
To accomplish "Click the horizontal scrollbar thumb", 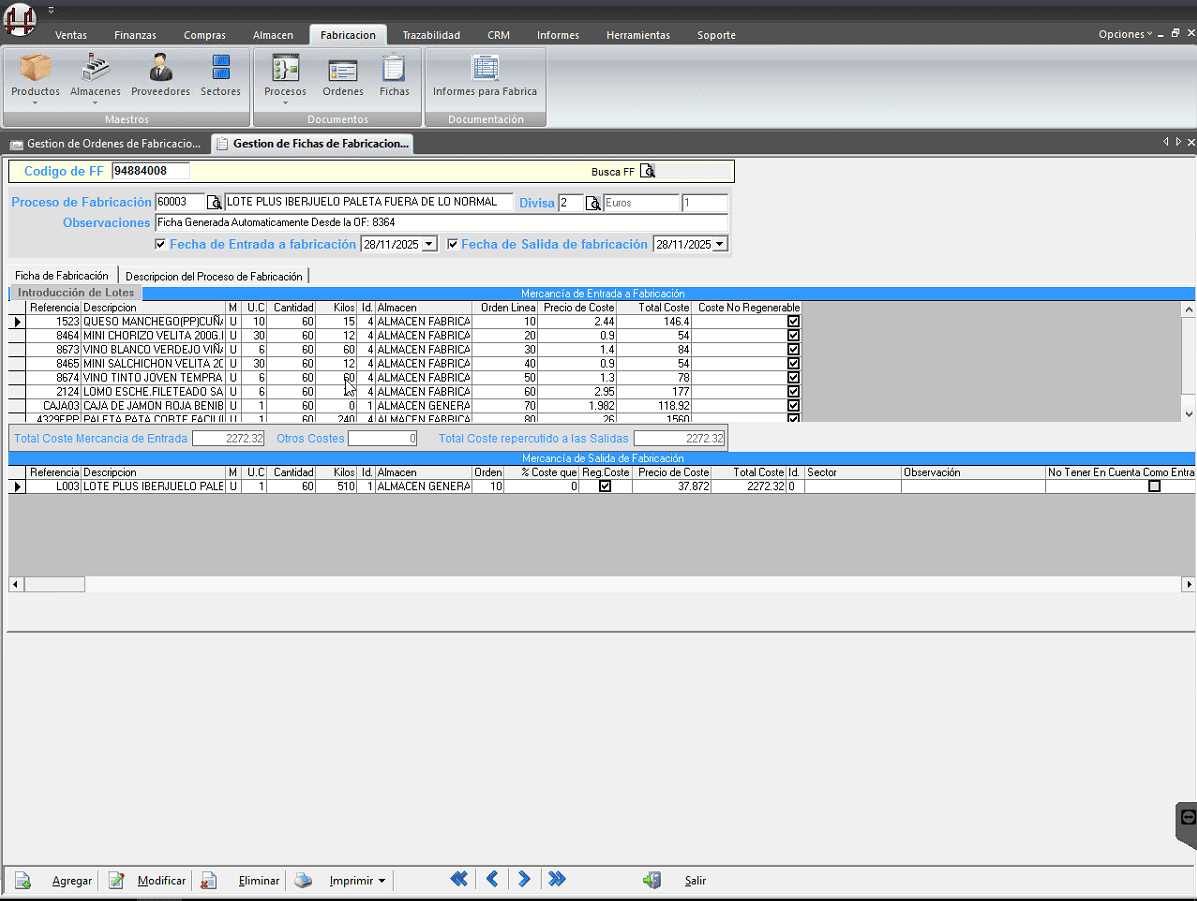I will tap(54, 584).
